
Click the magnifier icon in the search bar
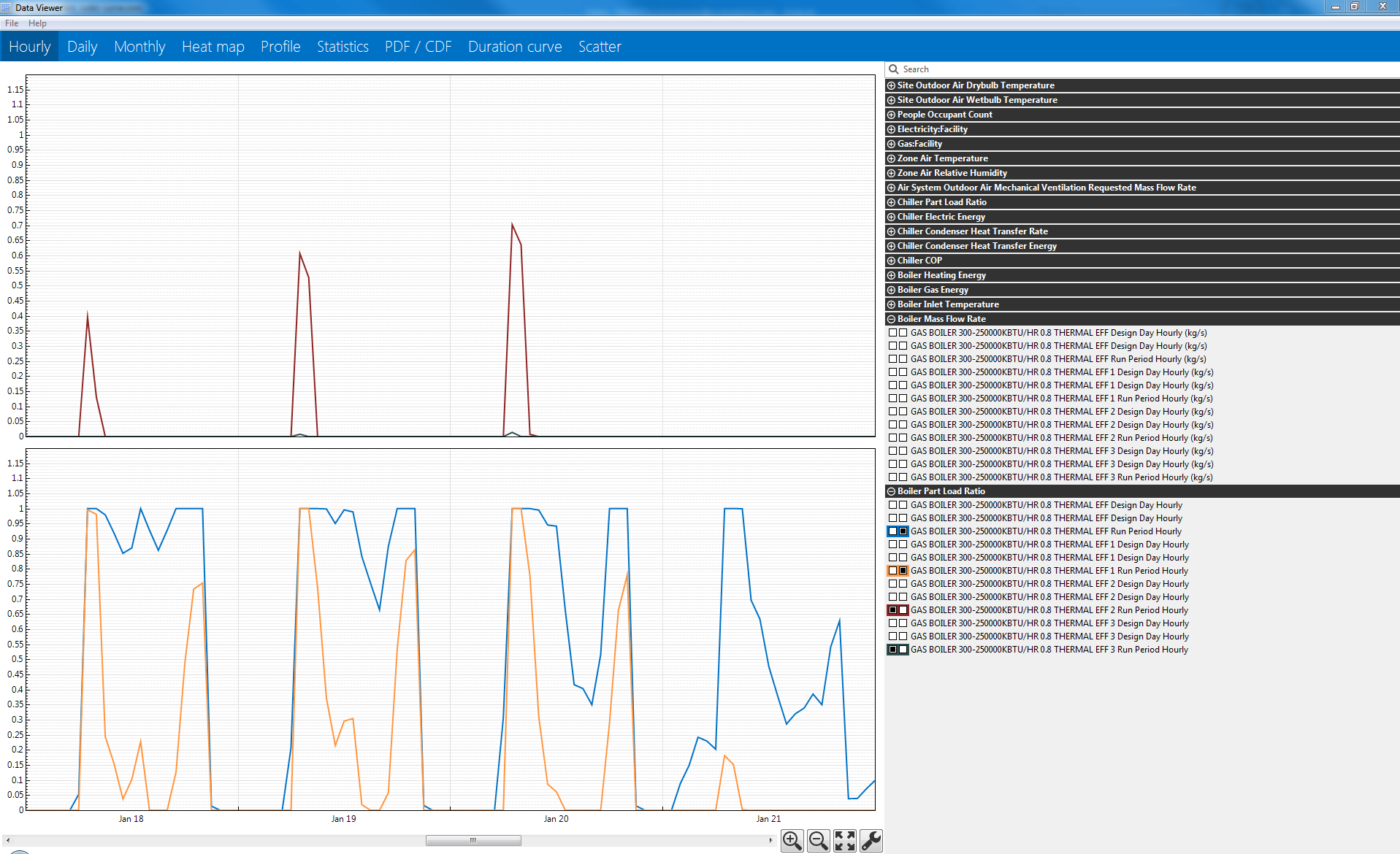(x=893, y=69)
